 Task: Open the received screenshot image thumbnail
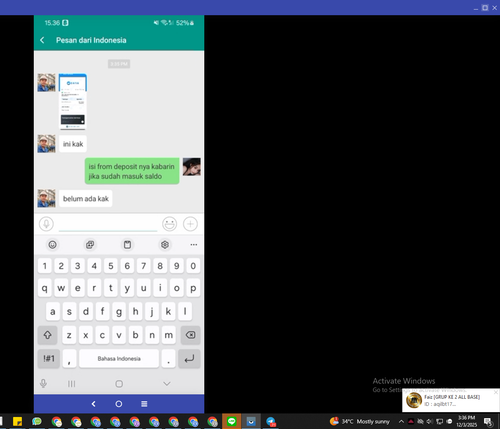click(x=73, y=102)
